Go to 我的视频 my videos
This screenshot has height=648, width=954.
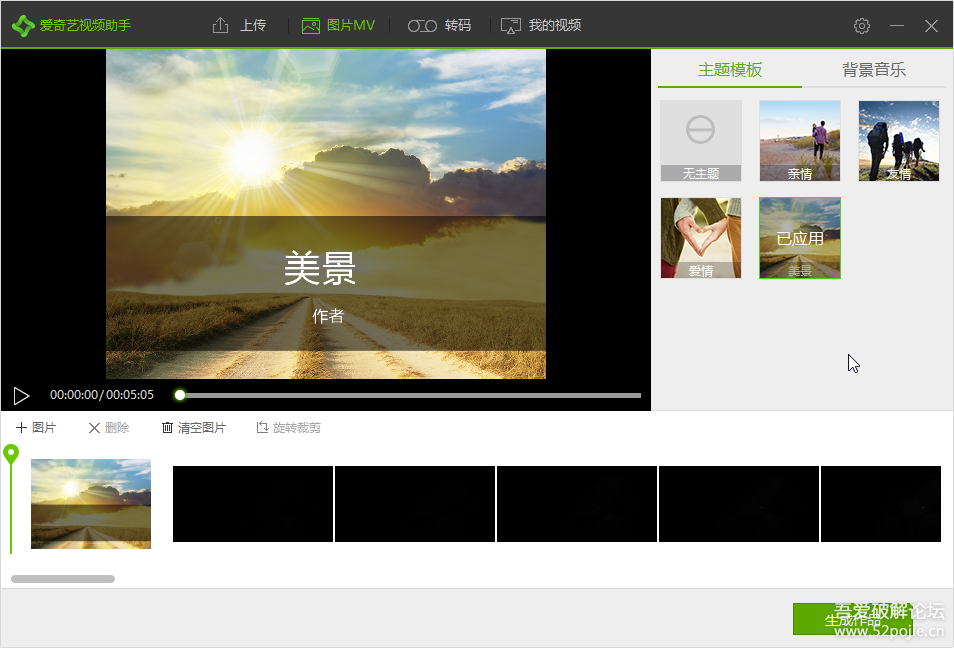[541, 25]
